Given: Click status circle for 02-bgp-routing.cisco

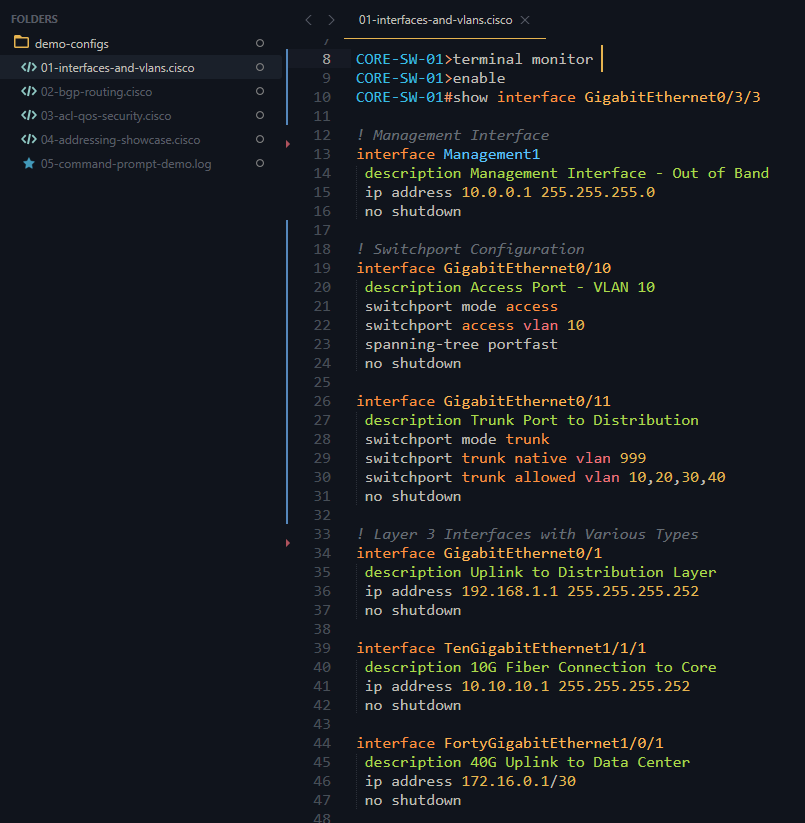Looking at the screenshot, I should [x=260, y=91].
